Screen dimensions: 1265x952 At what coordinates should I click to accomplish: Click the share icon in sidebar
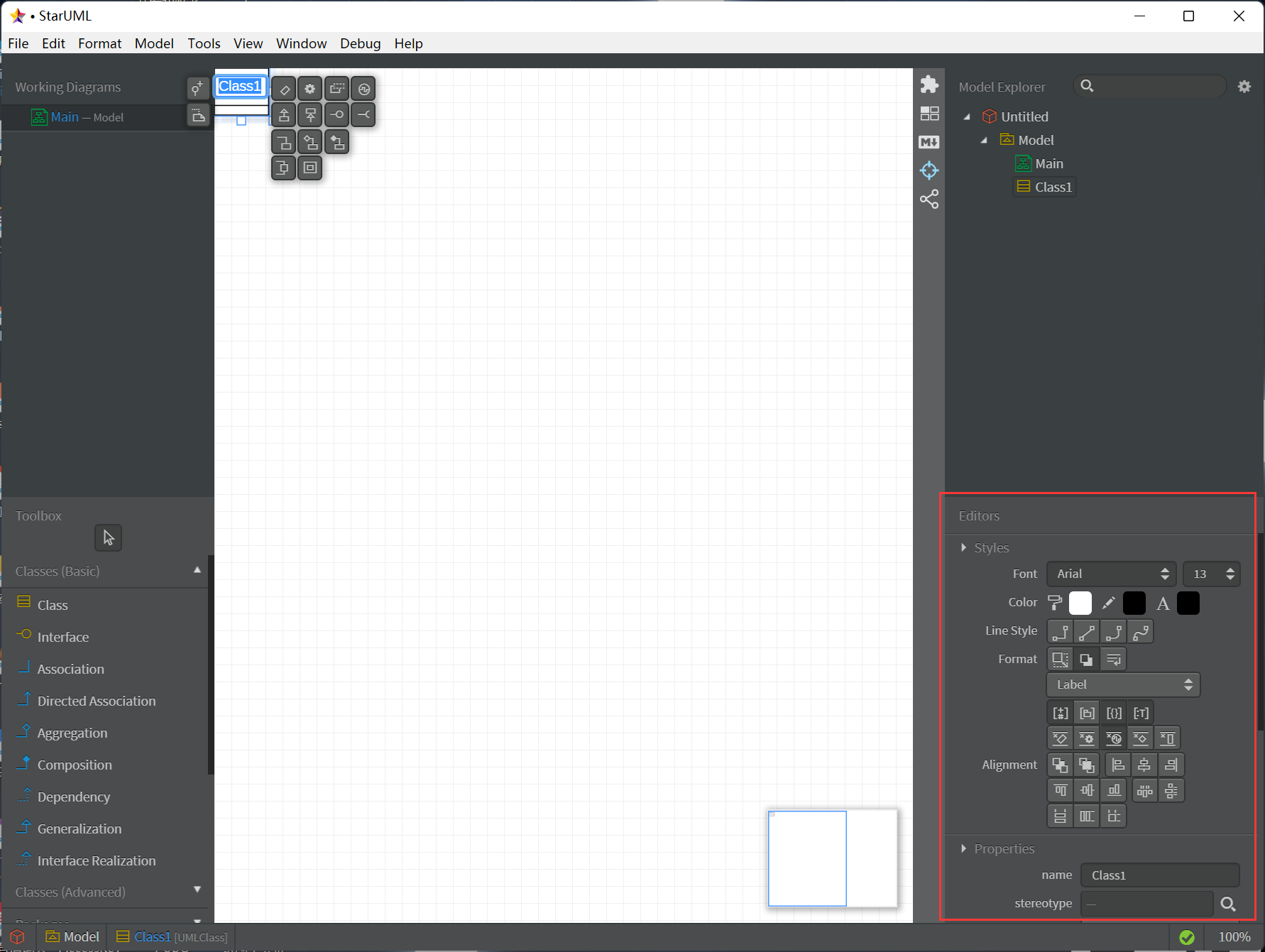(929, 199)
